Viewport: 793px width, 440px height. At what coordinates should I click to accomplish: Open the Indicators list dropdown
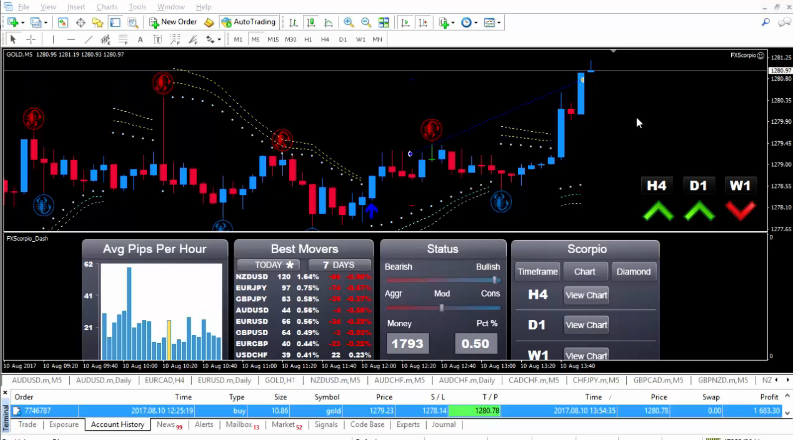click(446, 22)
